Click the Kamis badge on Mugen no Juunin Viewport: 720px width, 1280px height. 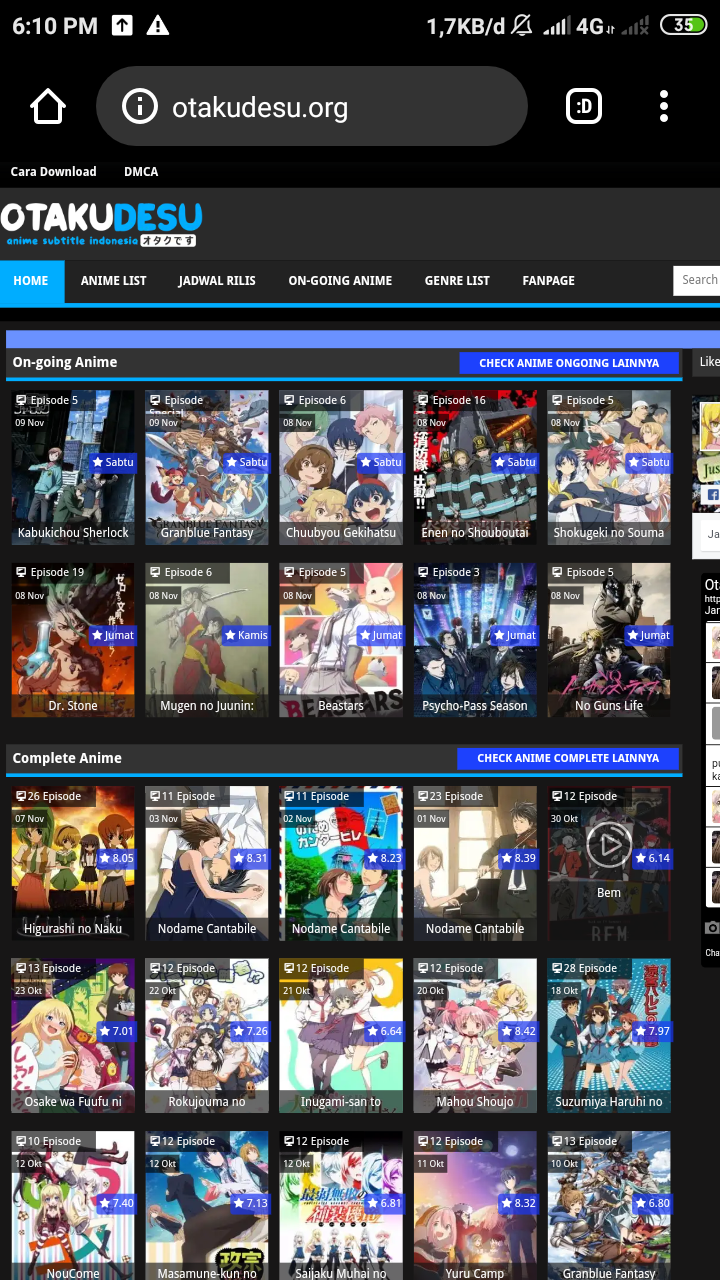coord(246,635)
